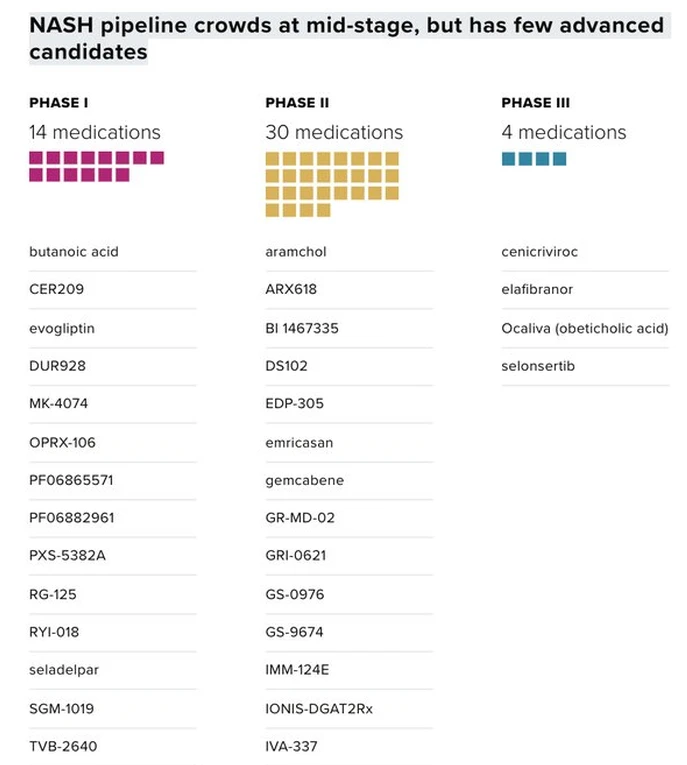Click the cenicriviroc entry
The width and height of the screenshot is (687, 765).
539,252
